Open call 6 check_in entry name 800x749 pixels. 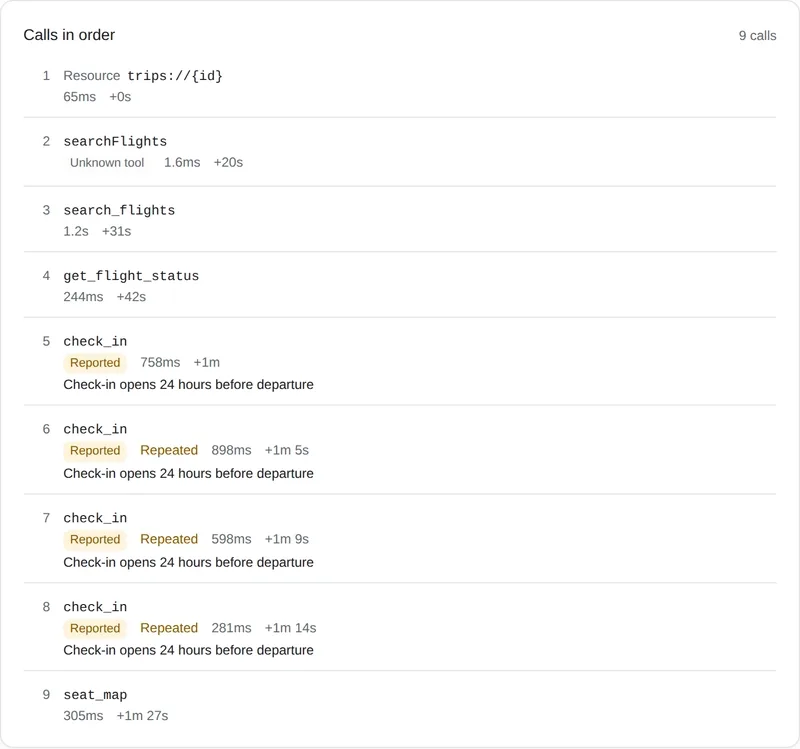pos(95,429)
